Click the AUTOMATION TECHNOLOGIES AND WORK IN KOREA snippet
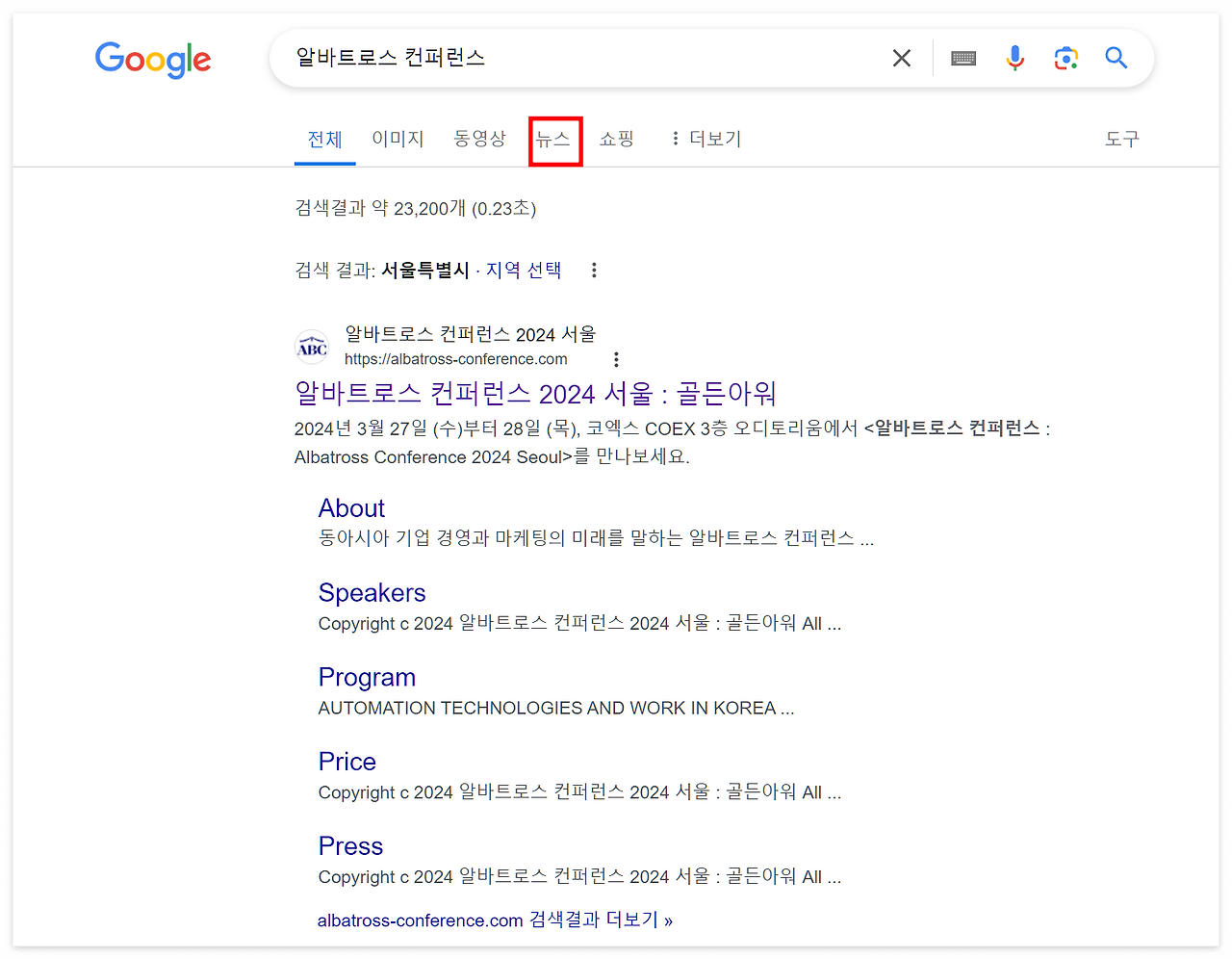The height and width of the screenshot is (959, 1232). (556, 709)
